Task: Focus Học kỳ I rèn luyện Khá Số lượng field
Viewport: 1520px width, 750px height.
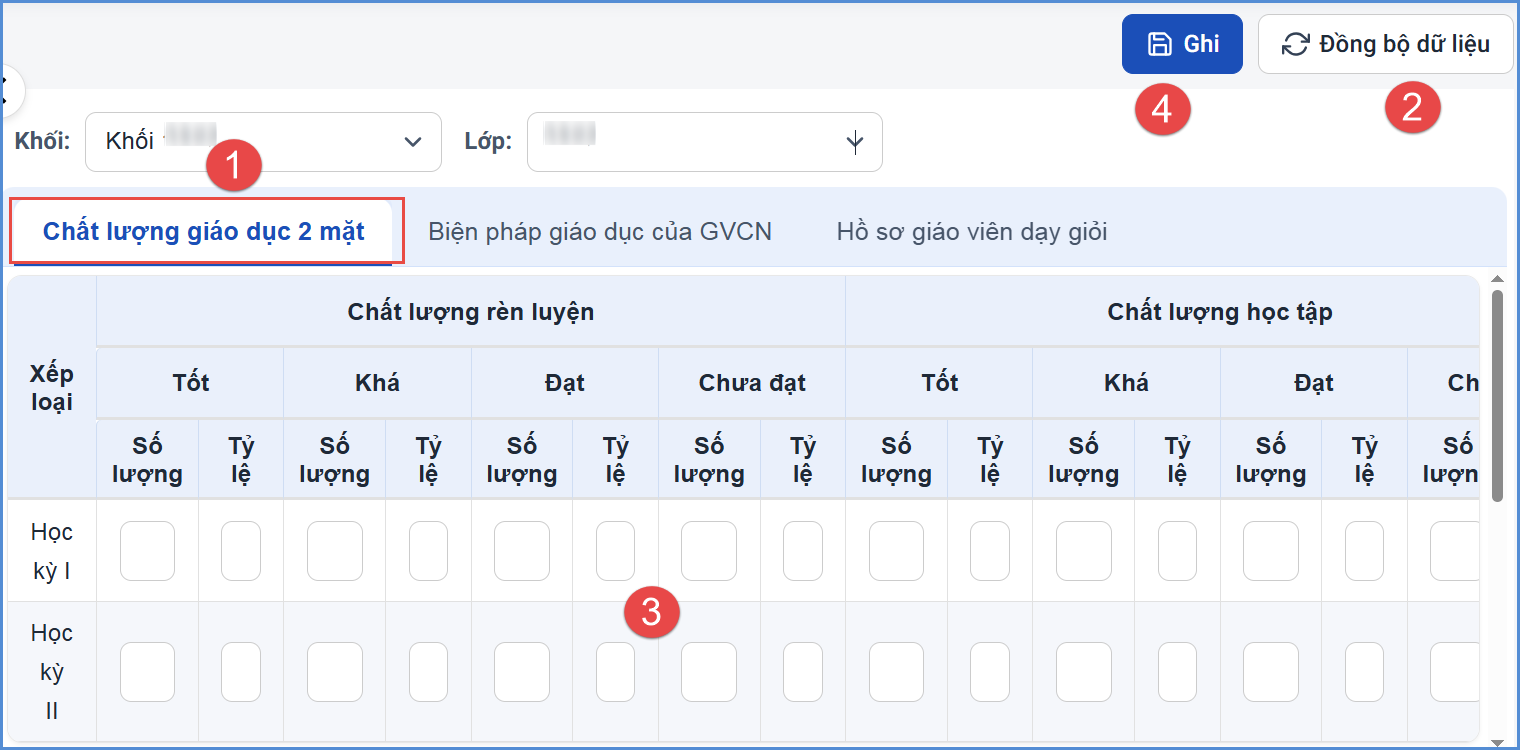Action: click(x=335, y=551)
